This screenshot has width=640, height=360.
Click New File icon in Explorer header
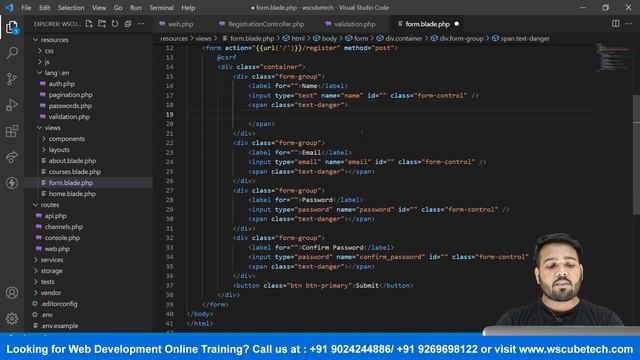click(x=89, y=24)
